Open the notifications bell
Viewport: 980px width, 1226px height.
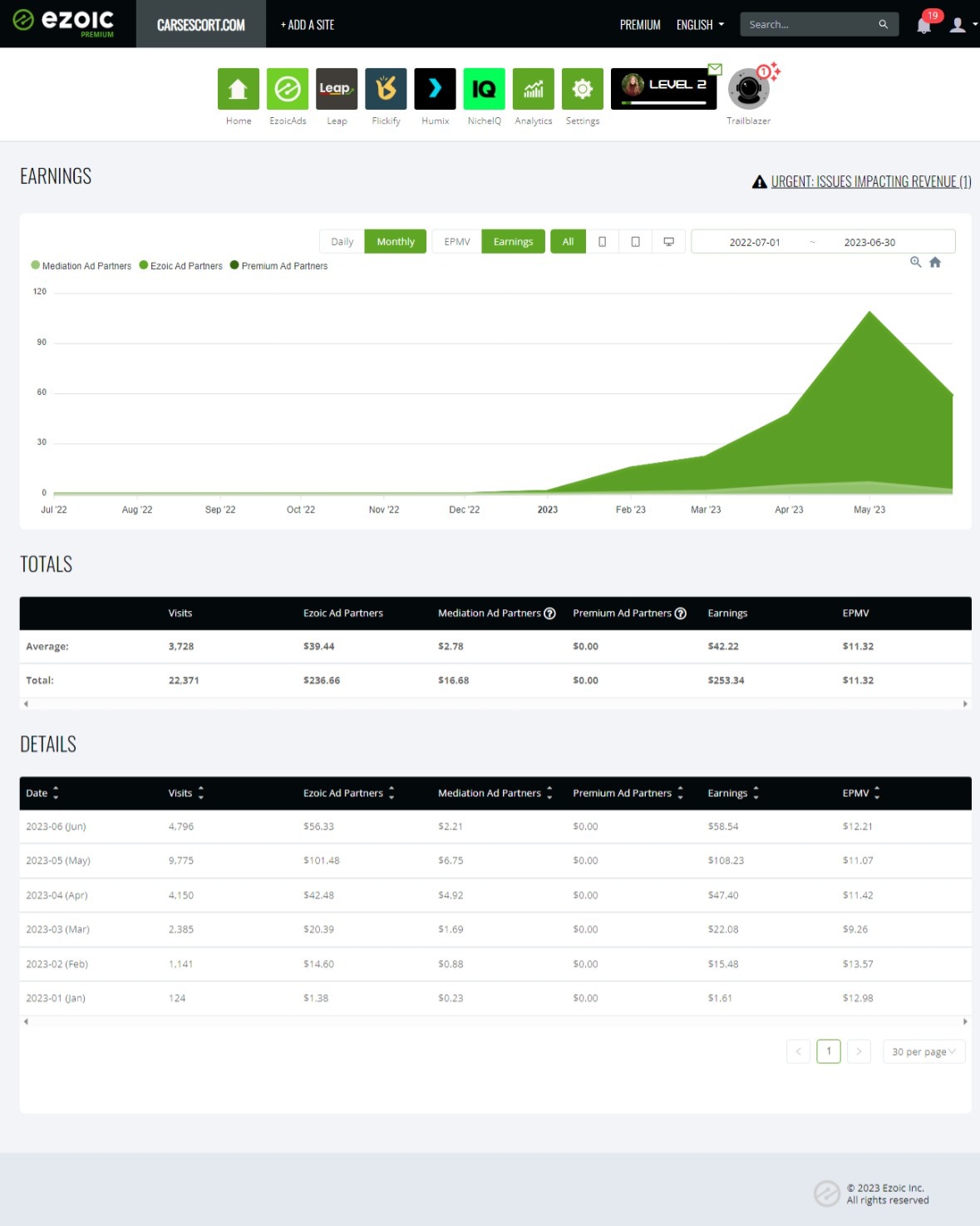point(923,26)
